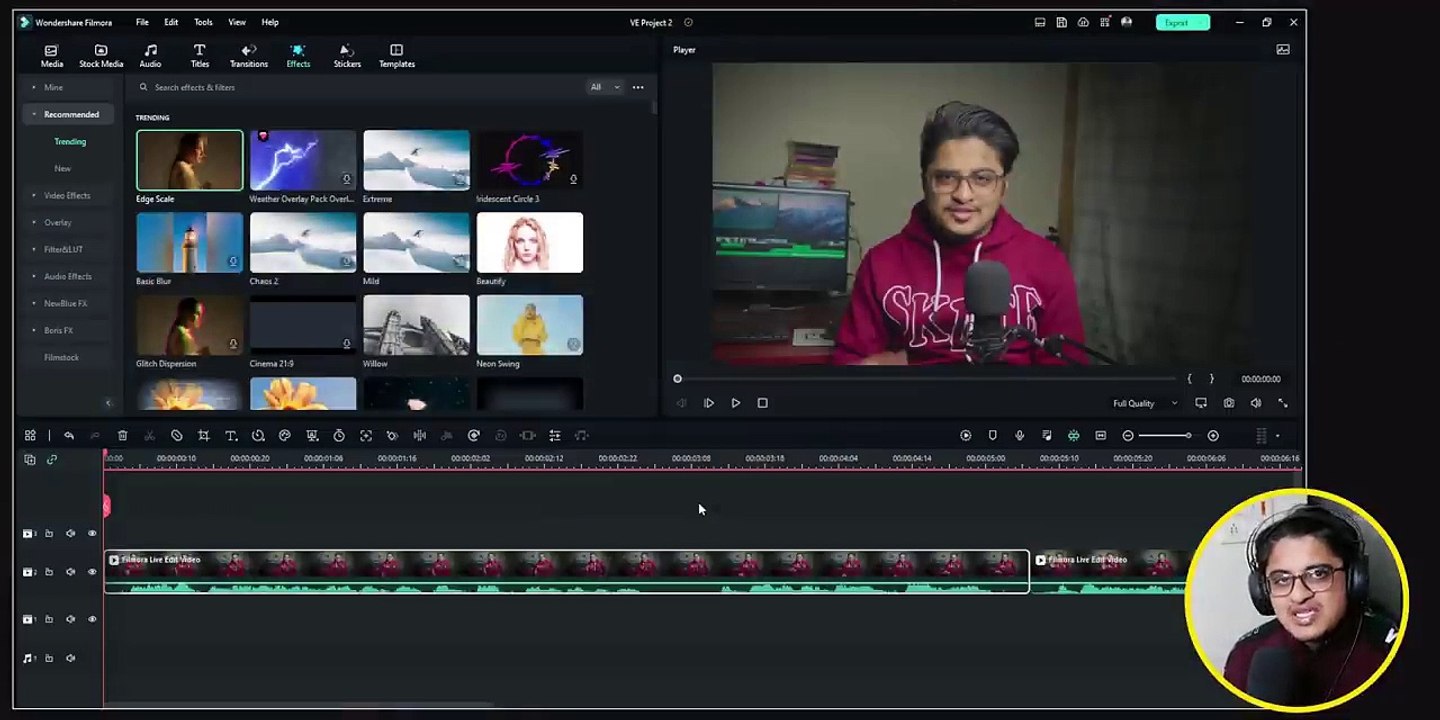The width and height of the screenshot is (1440, 720).
Task: Click the Mark In brace icon
Action: point(1189,379)
